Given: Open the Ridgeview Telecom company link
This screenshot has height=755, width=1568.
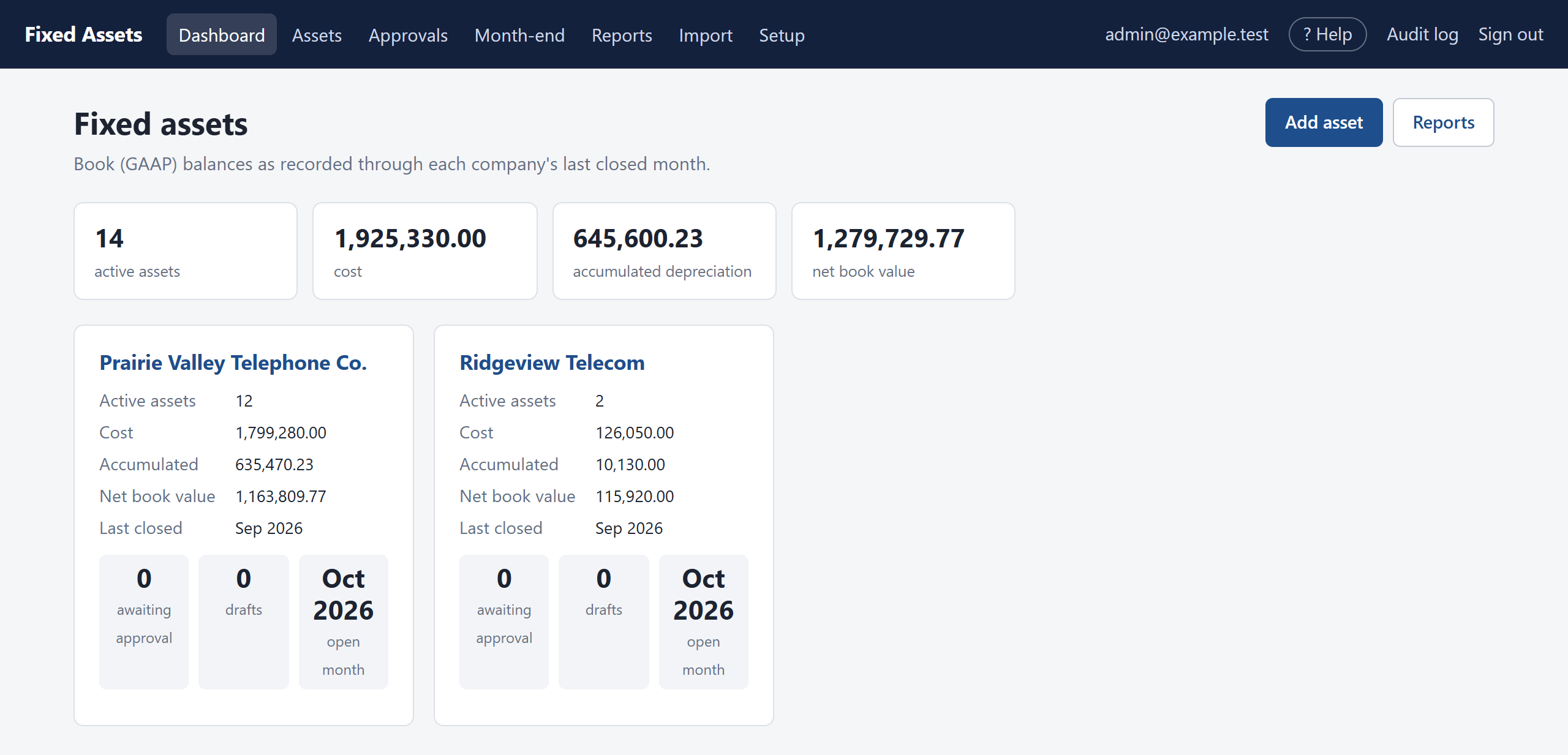Looking at the screenshot, I should point(552,362).
